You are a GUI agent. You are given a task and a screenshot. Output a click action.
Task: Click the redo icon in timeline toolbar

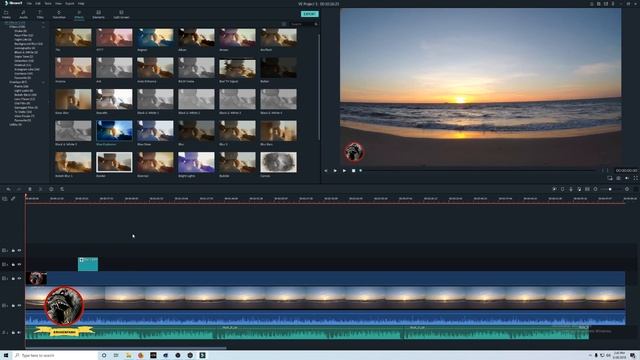19,189
